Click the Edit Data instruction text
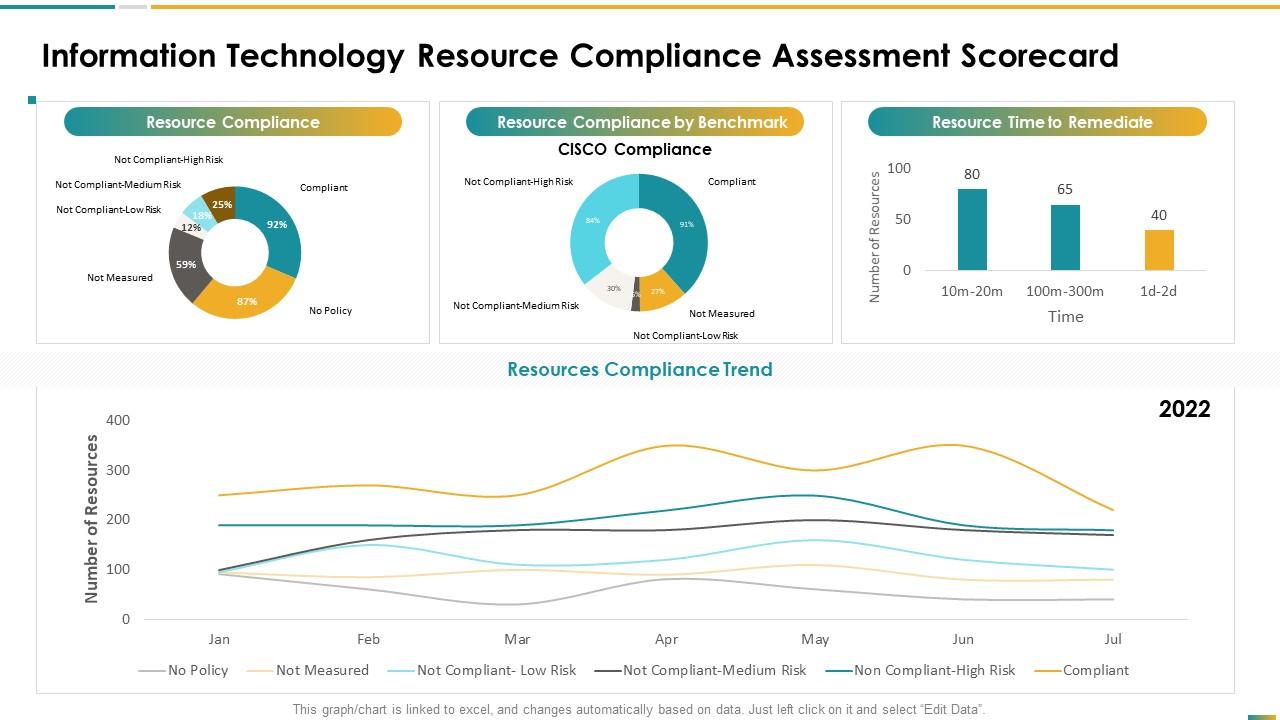Viewport: 1280px width, 720px height. (639, 707)
